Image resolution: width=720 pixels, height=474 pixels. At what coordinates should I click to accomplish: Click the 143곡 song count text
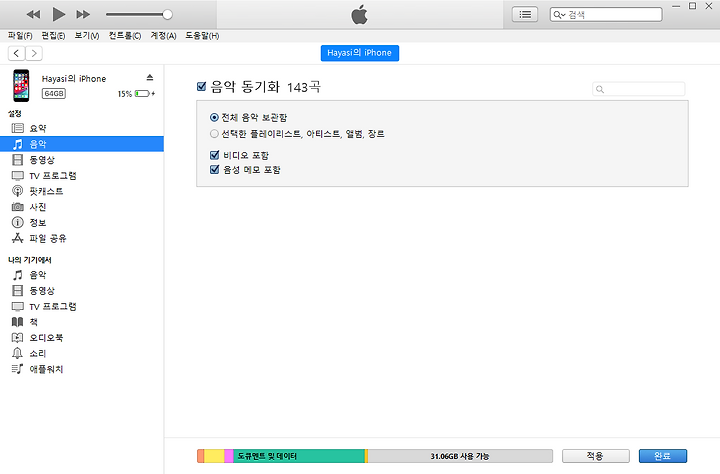(304, 87)
